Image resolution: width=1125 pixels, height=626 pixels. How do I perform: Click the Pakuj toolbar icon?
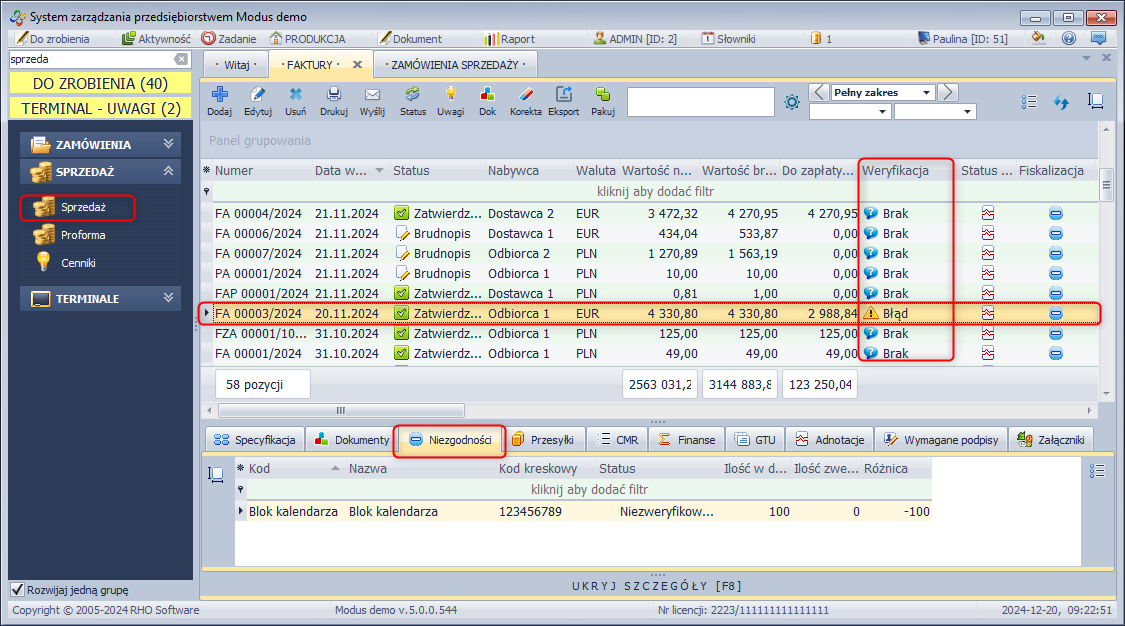coord(602,95)
